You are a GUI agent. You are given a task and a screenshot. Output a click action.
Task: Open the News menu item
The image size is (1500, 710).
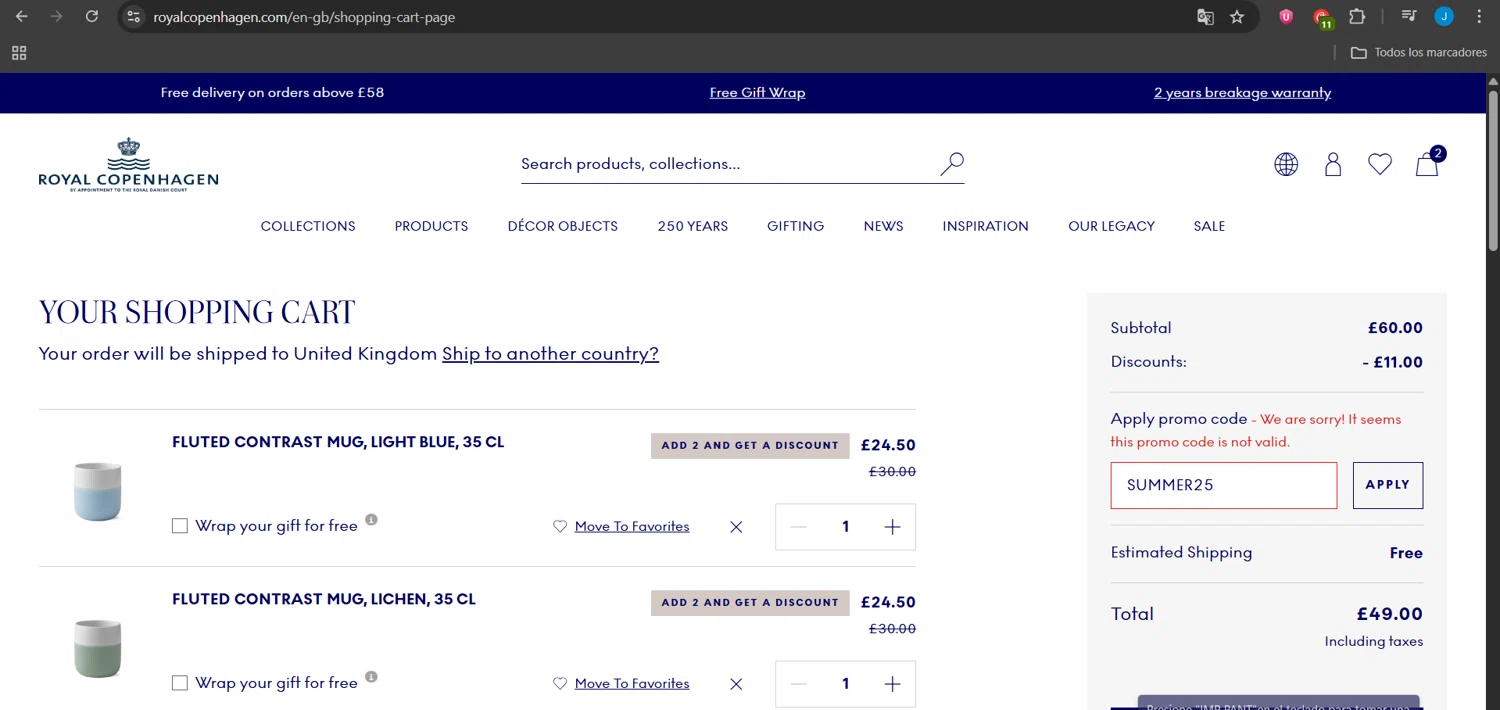[x=884, y=226]
